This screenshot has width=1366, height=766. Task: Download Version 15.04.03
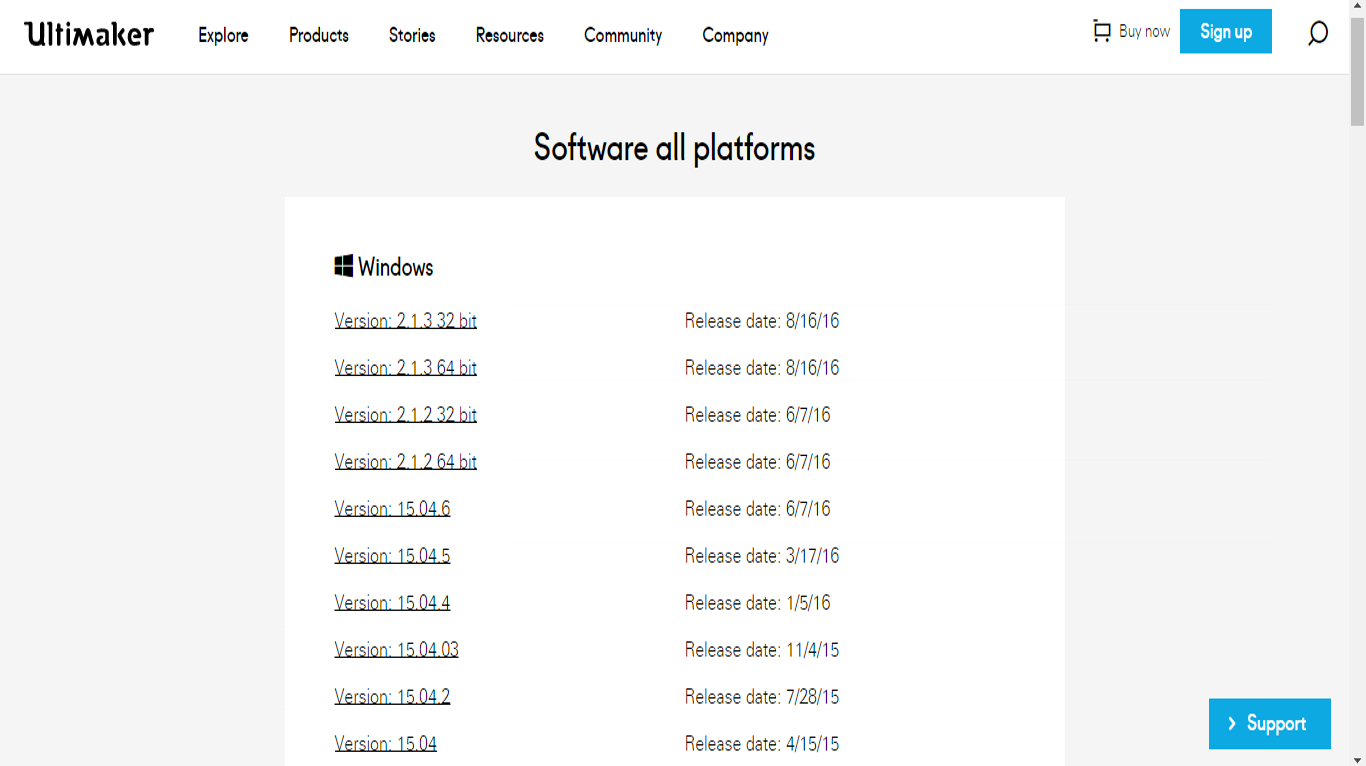point(396,650)
